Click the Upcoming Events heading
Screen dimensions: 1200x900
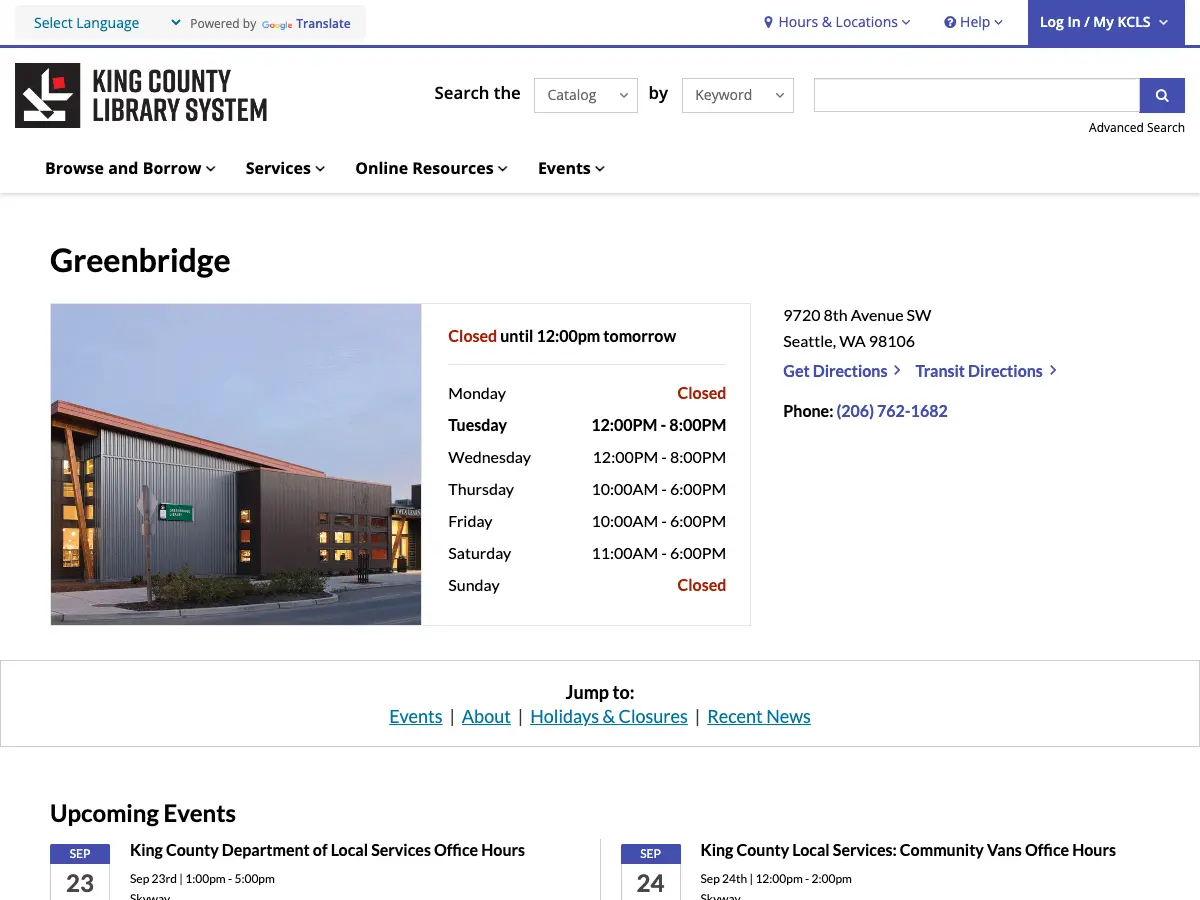[143, 813]
